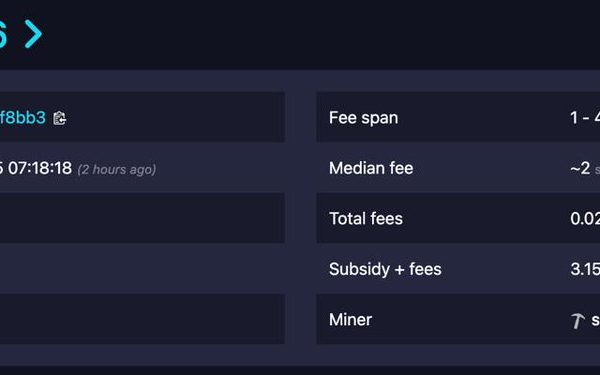Select the fee span value starting with '1 -'
This screenshot has width=600, height=375.
point(585,117)
